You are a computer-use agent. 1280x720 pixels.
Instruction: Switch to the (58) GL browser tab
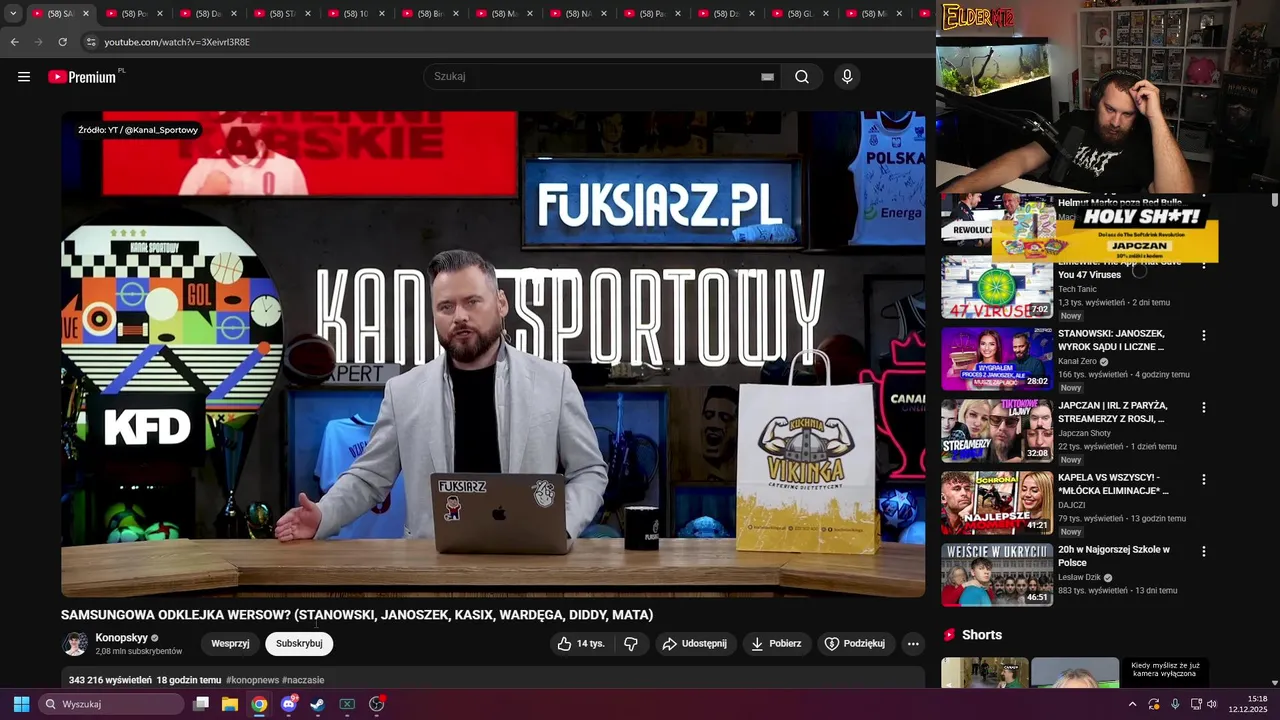tap(801, 14)
